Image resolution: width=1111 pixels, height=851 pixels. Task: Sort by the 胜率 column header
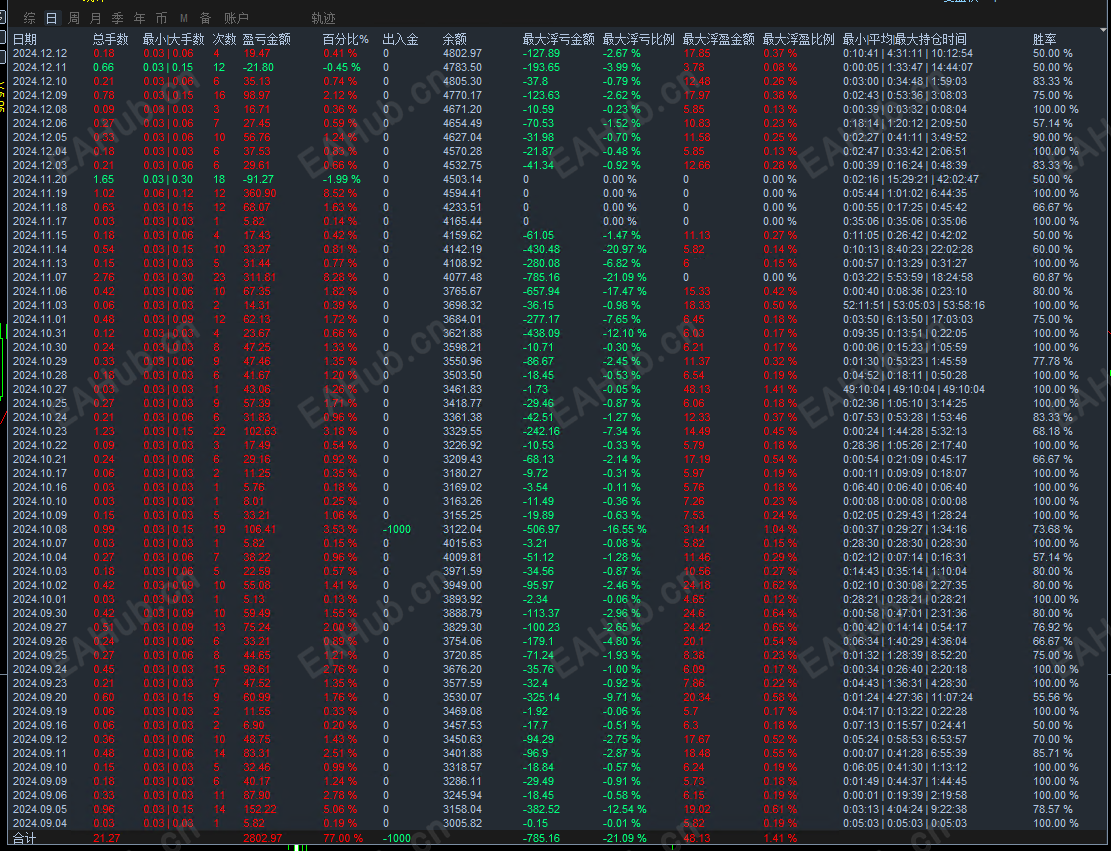1044,39
